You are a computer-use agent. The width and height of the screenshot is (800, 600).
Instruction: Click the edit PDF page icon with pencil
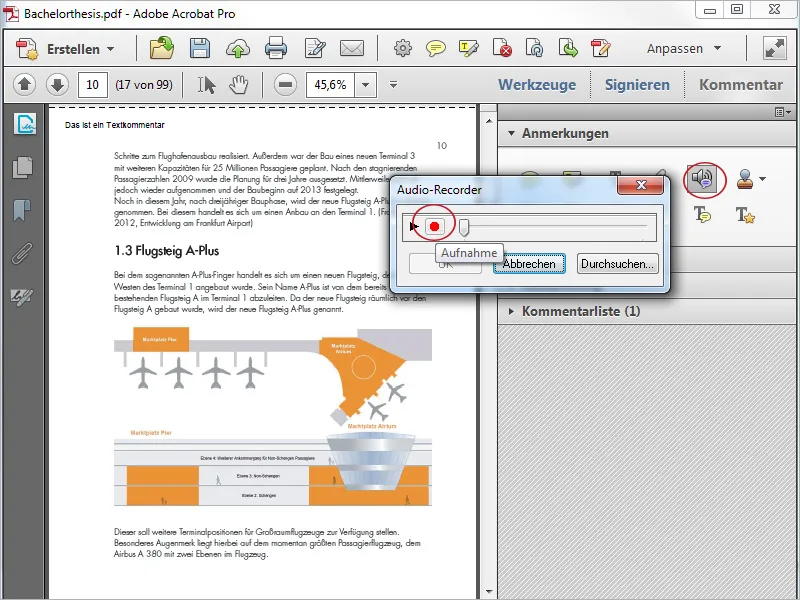point(601,48)
